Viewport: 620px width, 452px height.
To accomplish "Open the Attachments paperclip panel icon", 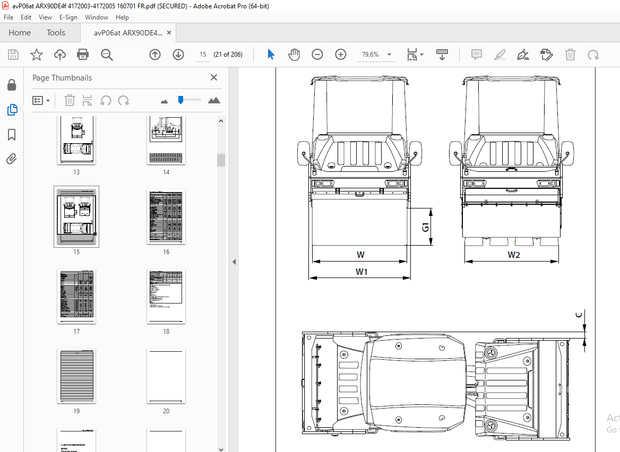I will [x=12, y=159].
